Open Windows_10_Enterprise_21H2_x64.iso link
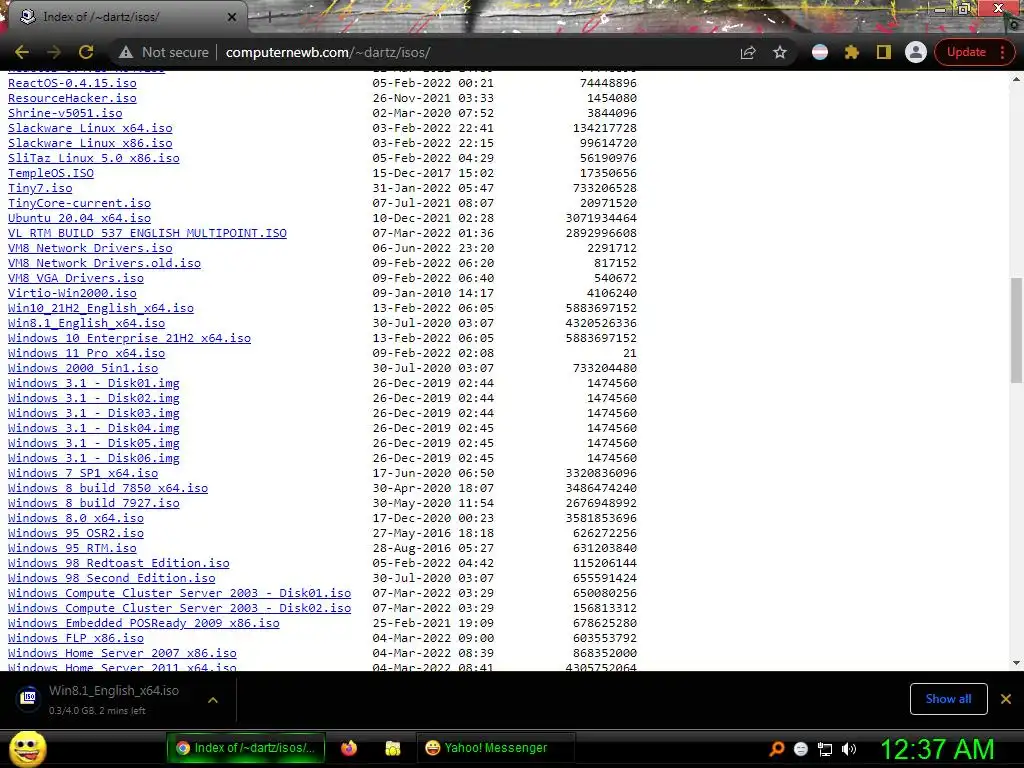1024x768 pixels. 129,338
